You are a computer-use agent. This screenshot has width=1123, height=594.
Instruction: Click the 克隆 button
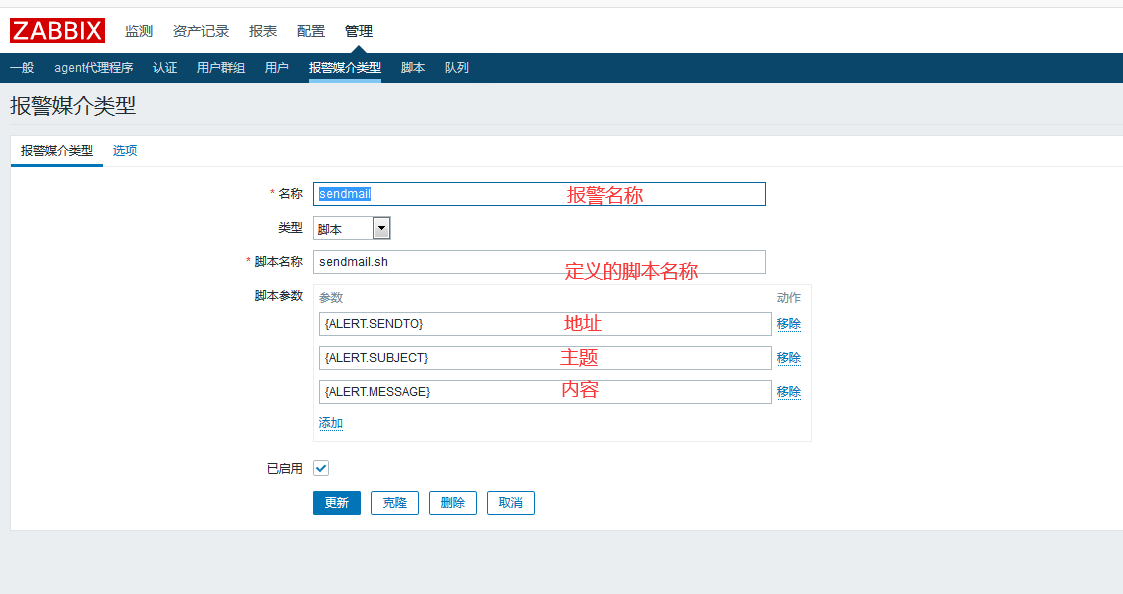(x=395, y=503)
